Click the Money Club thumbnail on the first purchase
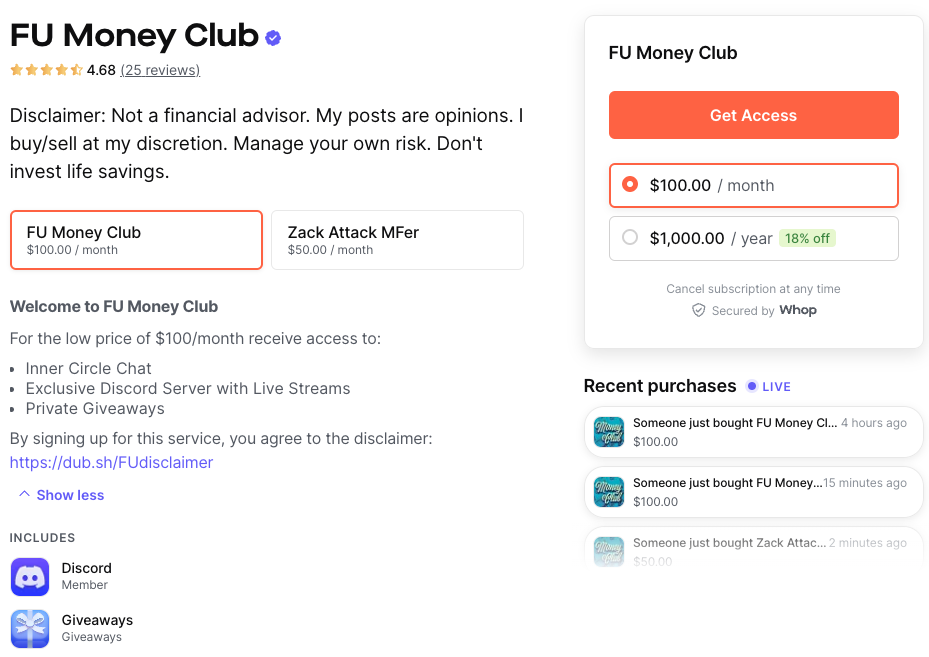Viewport: 929px width, 657px height. click(x=608, y=432)
